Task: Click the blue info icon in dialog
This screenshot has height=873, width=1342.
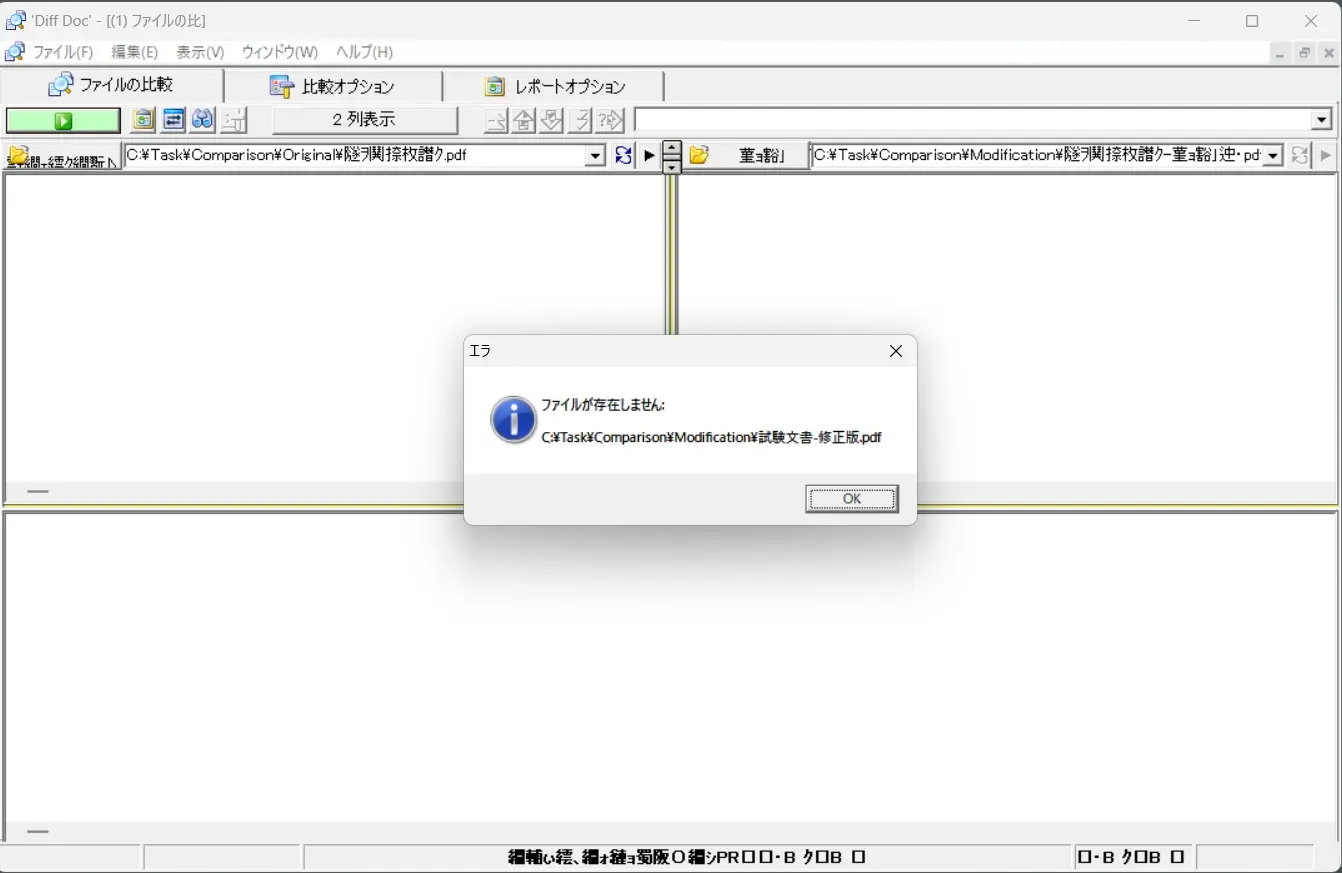Action: (x=513, y=420)
